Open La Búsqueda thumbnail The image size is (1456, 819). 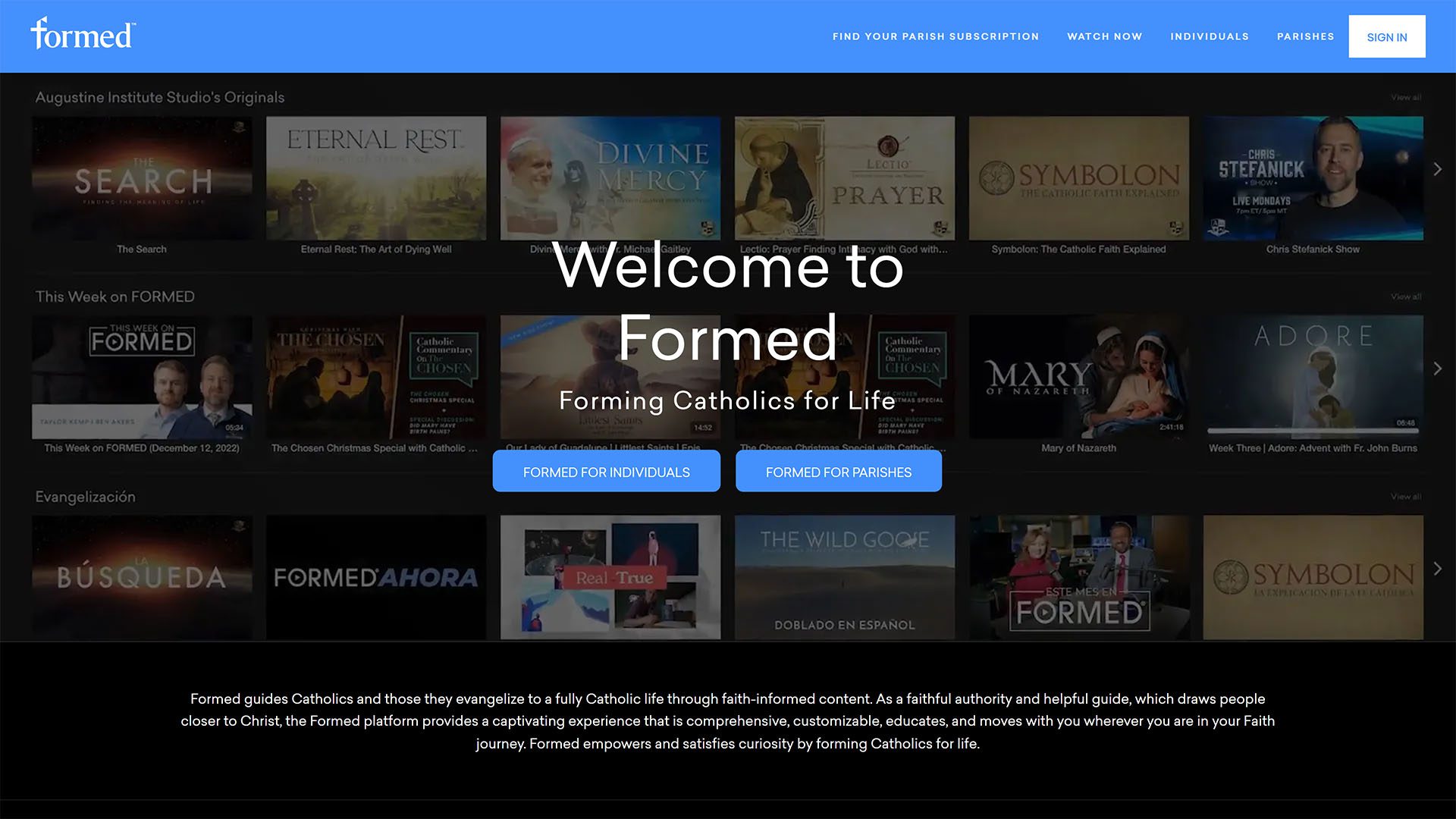click(142, 578)
